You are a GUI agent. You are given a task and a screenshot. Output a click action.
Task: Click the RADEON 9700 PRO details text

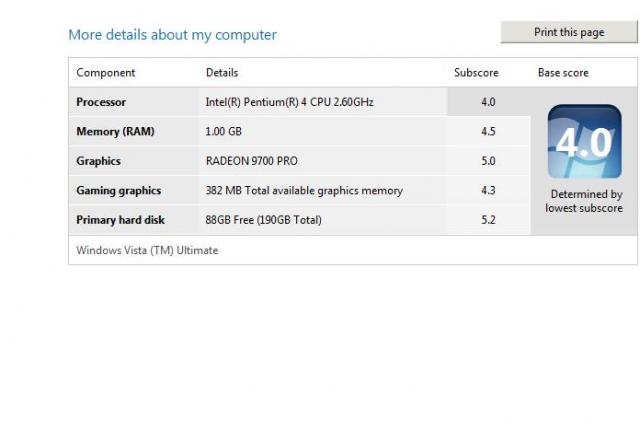point(251,161)
